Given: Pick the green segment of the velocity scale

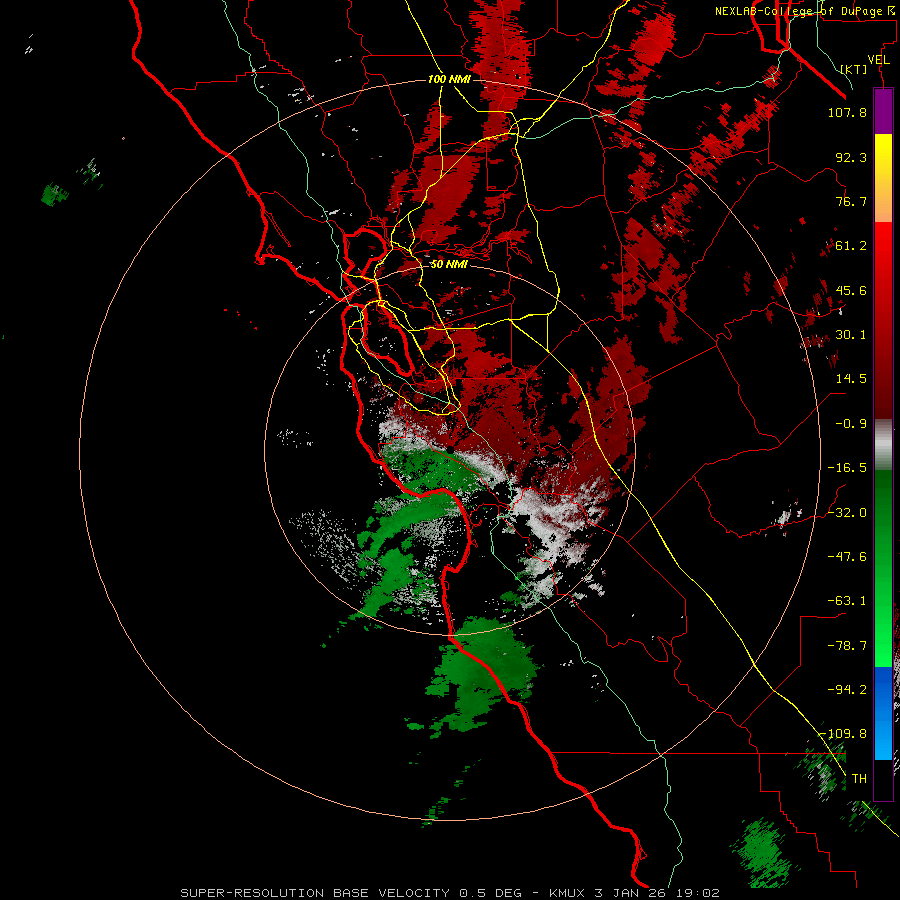Looking at the screenshot, I should [883, 568].
